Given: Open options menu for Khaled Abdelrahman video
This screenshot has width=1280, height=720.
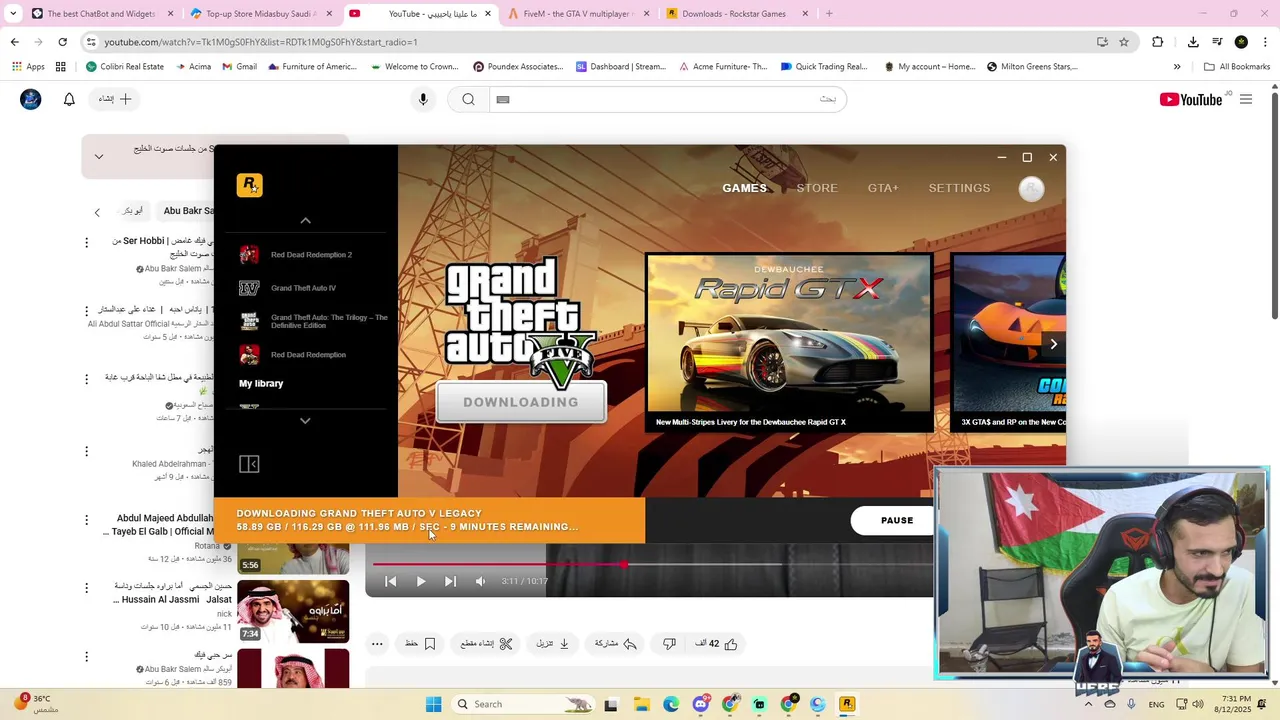Looking at the screenshot, I should [86, 451].
